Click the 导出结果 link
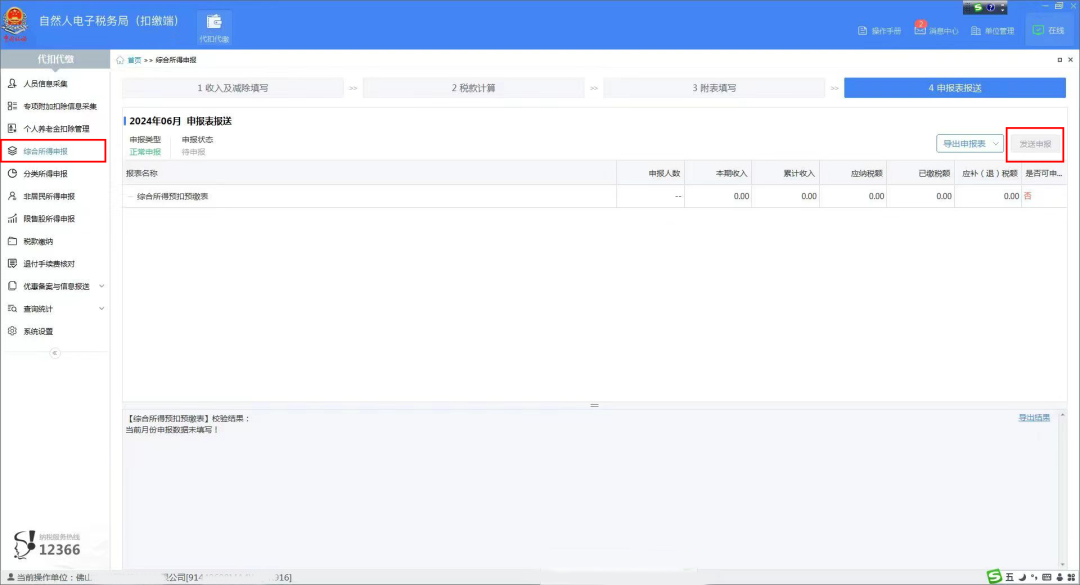 point(1034,418)
